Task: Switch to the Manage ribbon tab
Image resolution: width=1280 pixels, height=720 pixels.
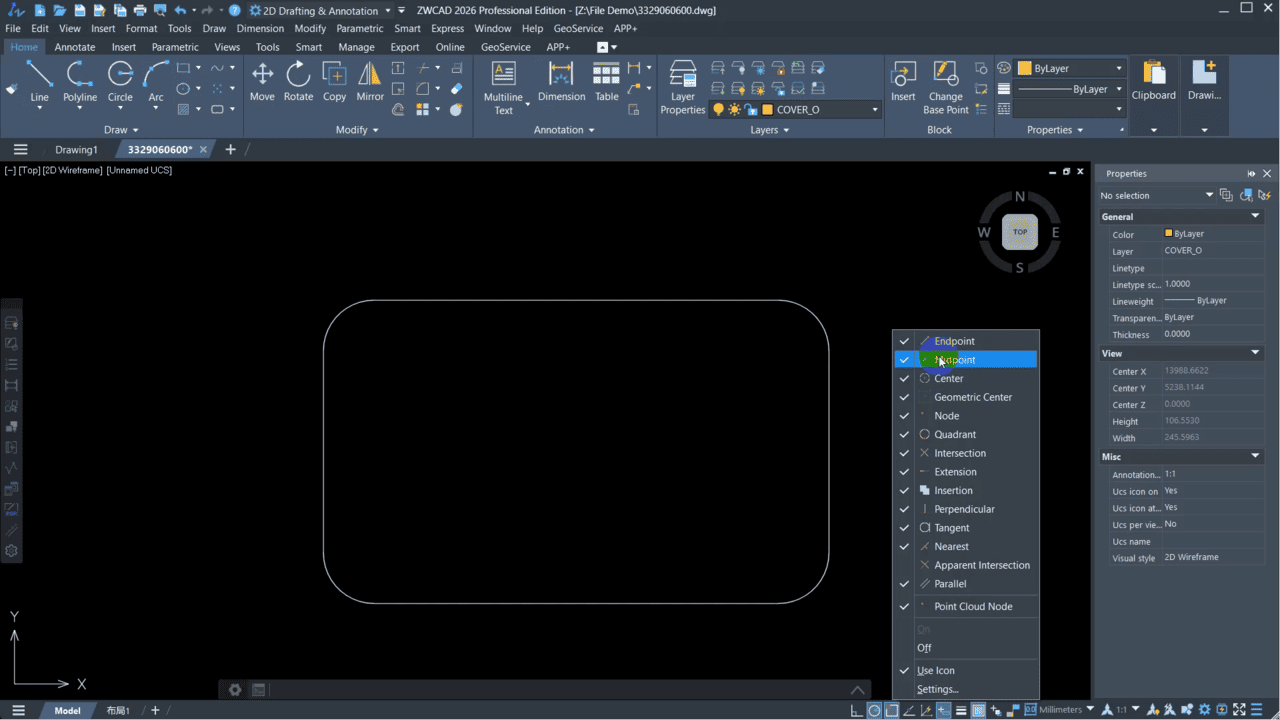Action: coord(356,47)
